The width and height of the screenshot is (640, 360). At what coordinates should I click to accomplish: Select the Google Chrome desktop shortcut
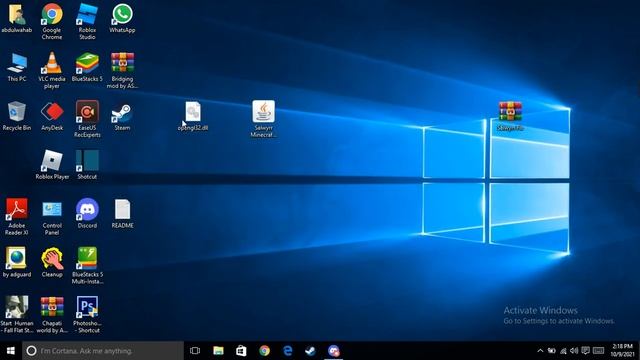click(52, 14)
